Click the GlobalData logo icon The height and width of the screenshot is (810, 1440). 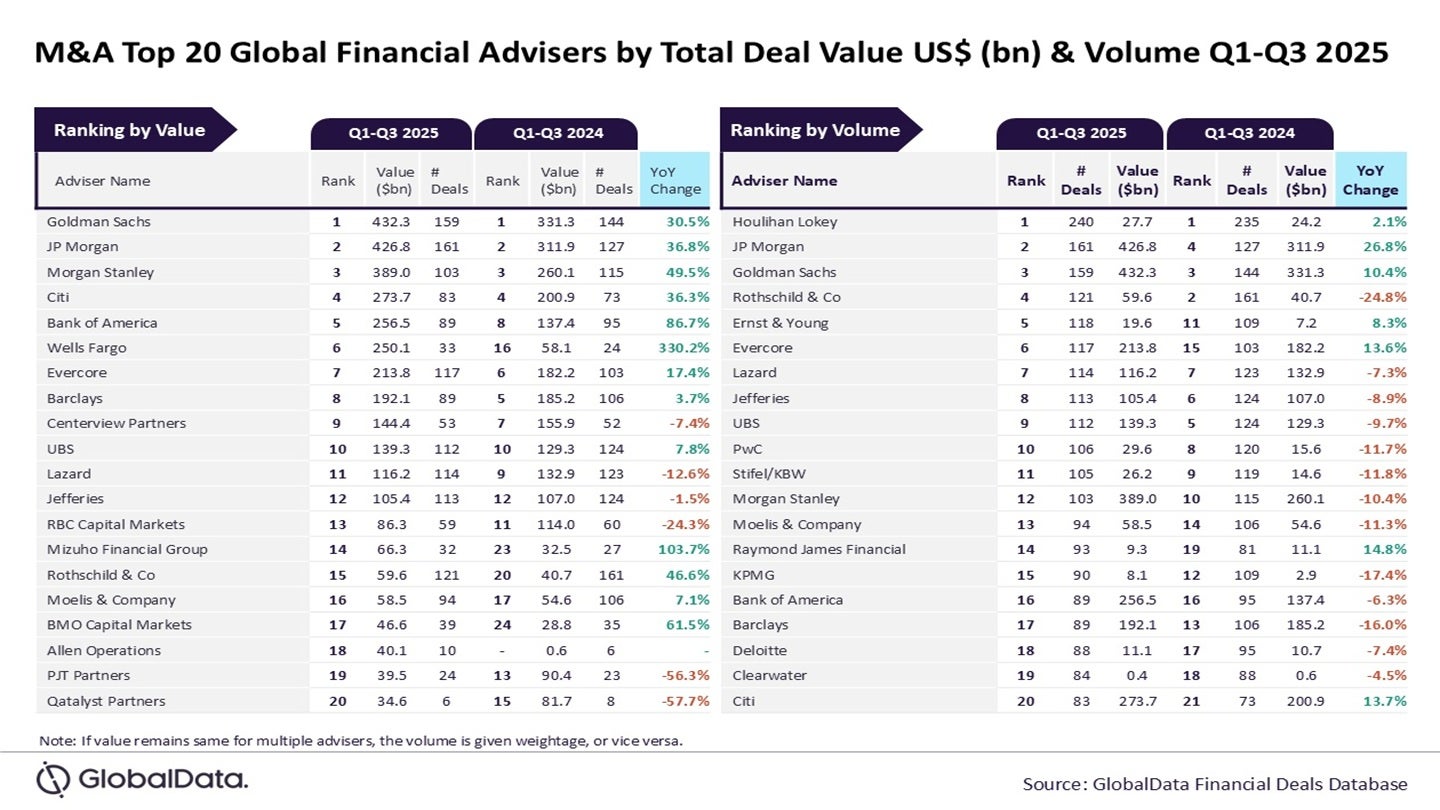click(x=53, y=779)
